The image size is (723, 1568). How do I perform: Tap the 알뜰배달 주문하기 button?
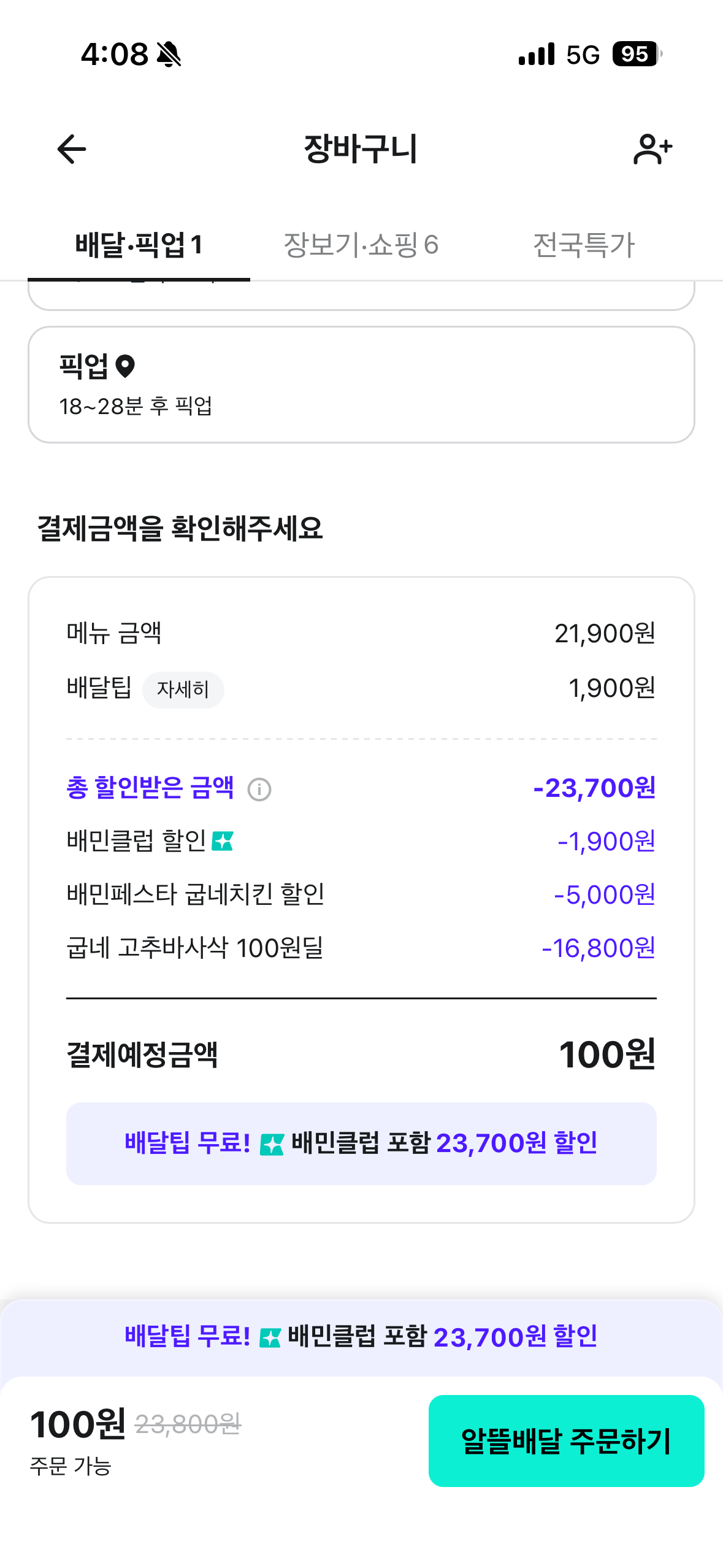(x=566, y=1440)
